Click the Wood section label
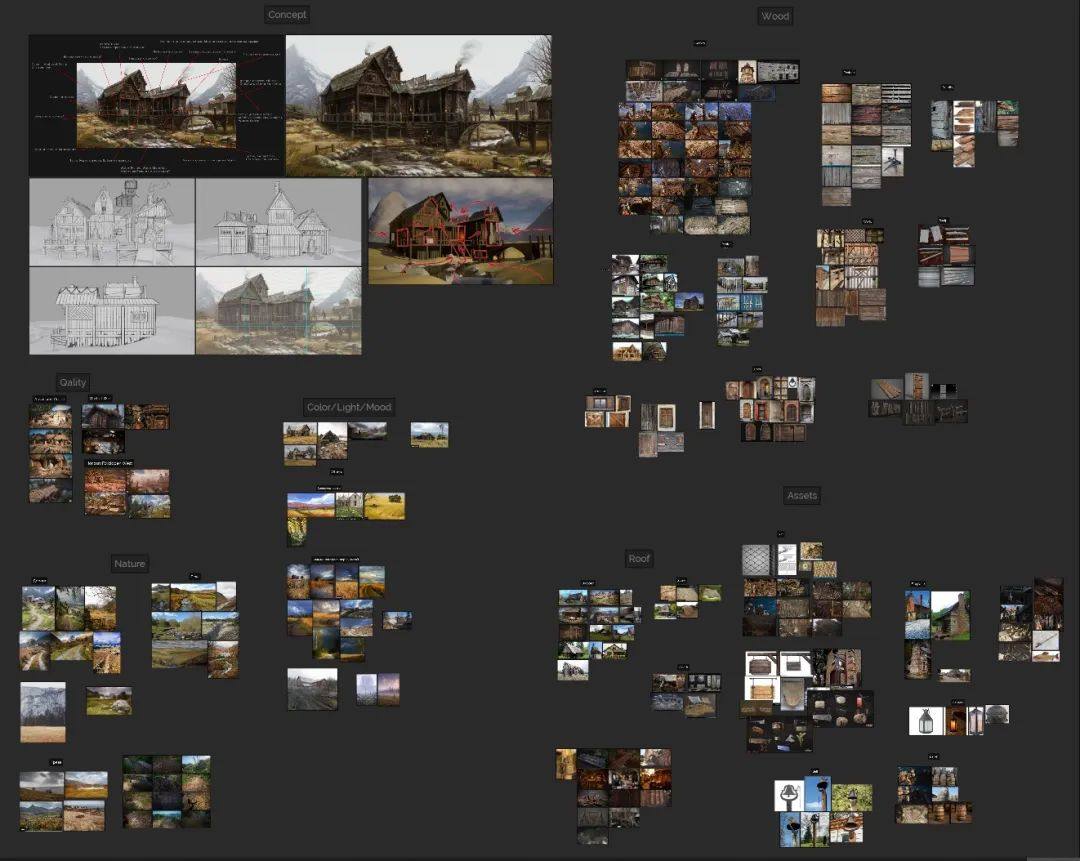The height and width of the screenshot is (861, 1080). point(775,16)
